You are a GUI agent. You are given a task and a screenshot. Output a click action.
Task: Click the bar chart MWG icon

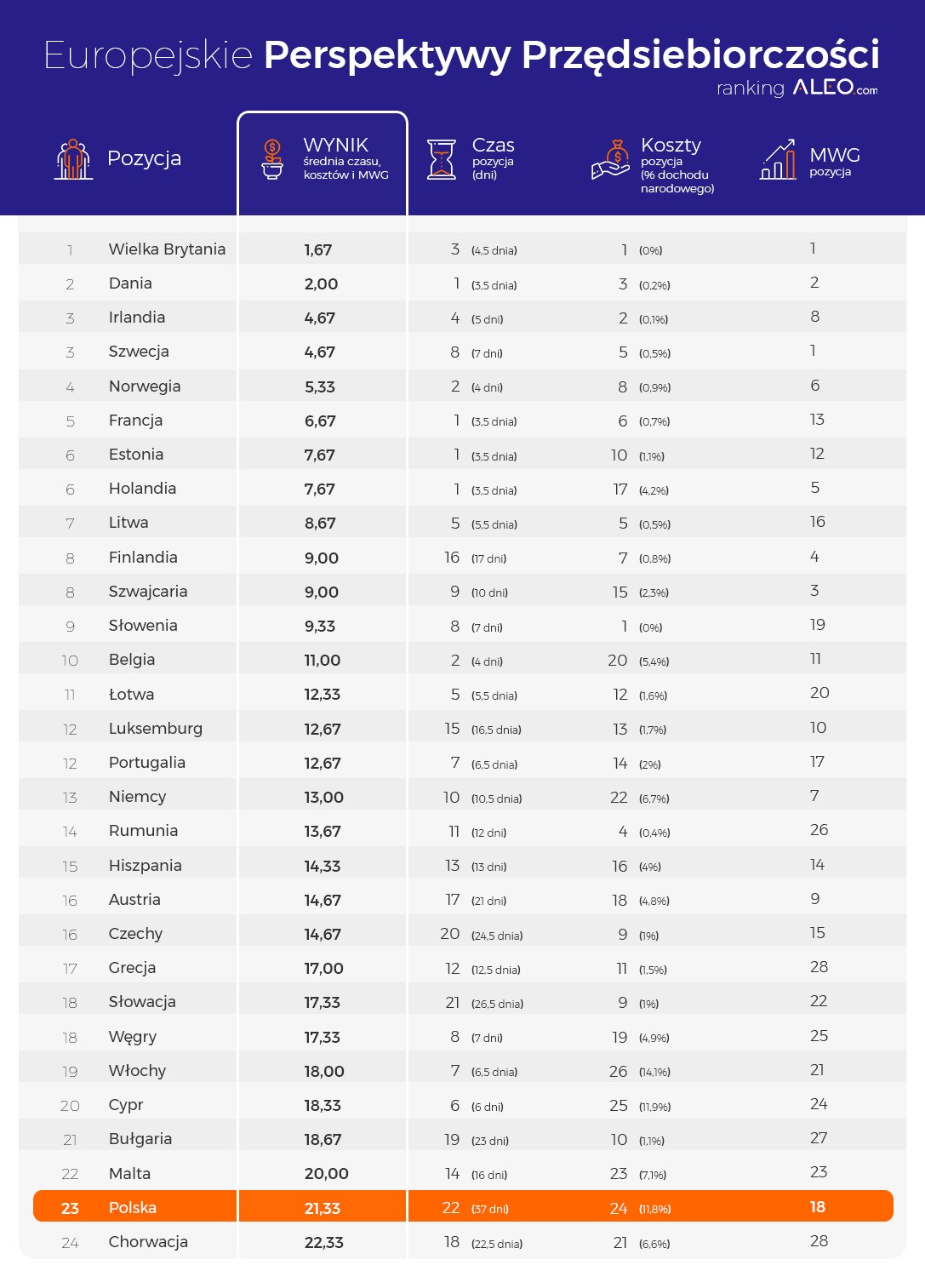(x=778, y=159)
